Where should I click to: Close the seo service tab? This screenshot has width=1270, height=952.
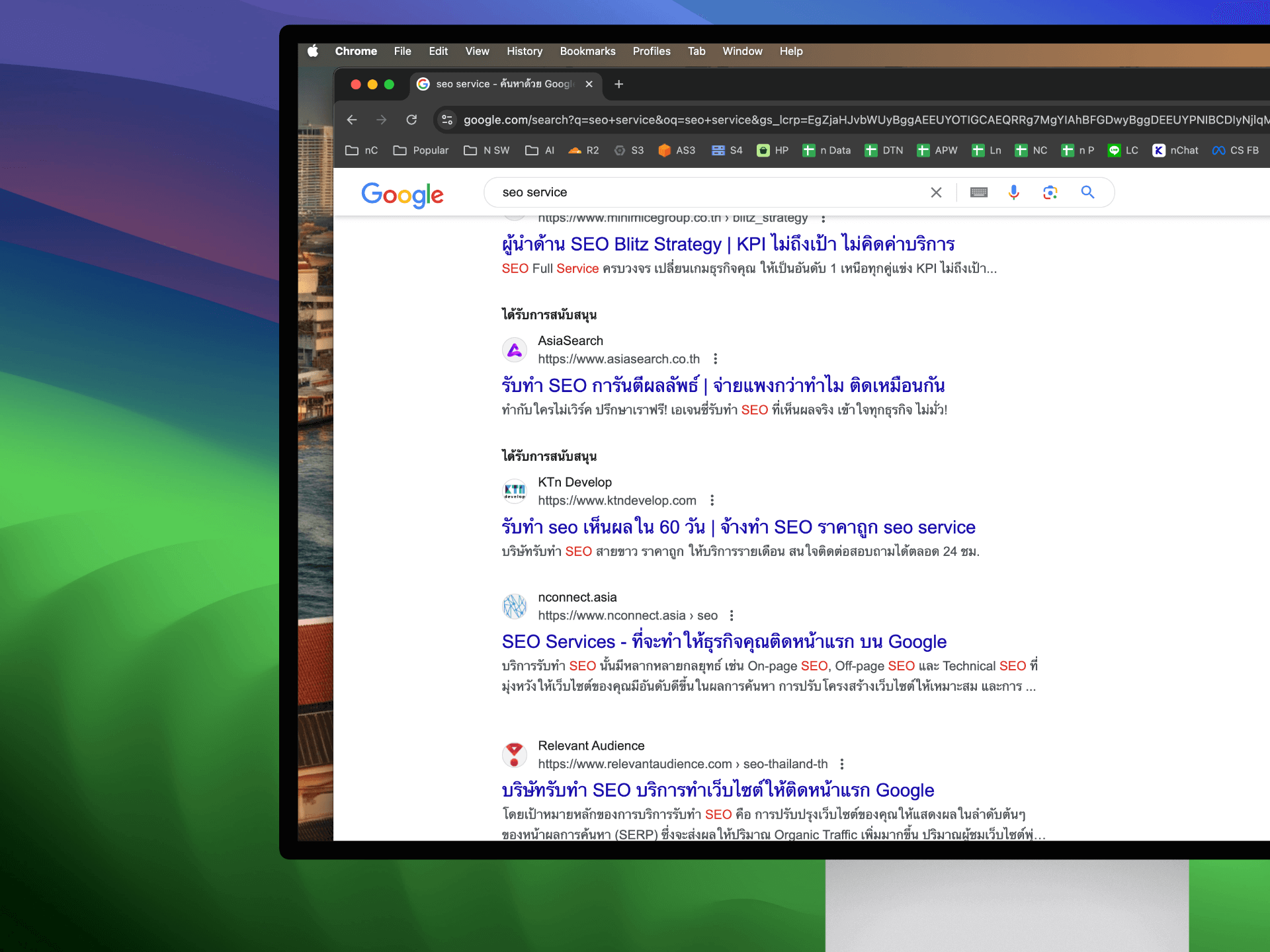589,84
